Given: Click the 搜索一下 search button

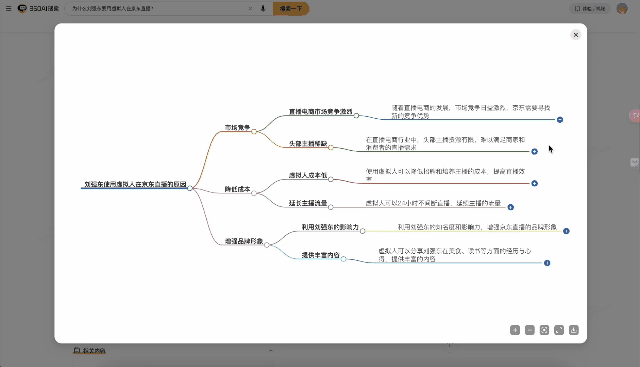Looking at the screenshot, I should [x=291, y=8].
